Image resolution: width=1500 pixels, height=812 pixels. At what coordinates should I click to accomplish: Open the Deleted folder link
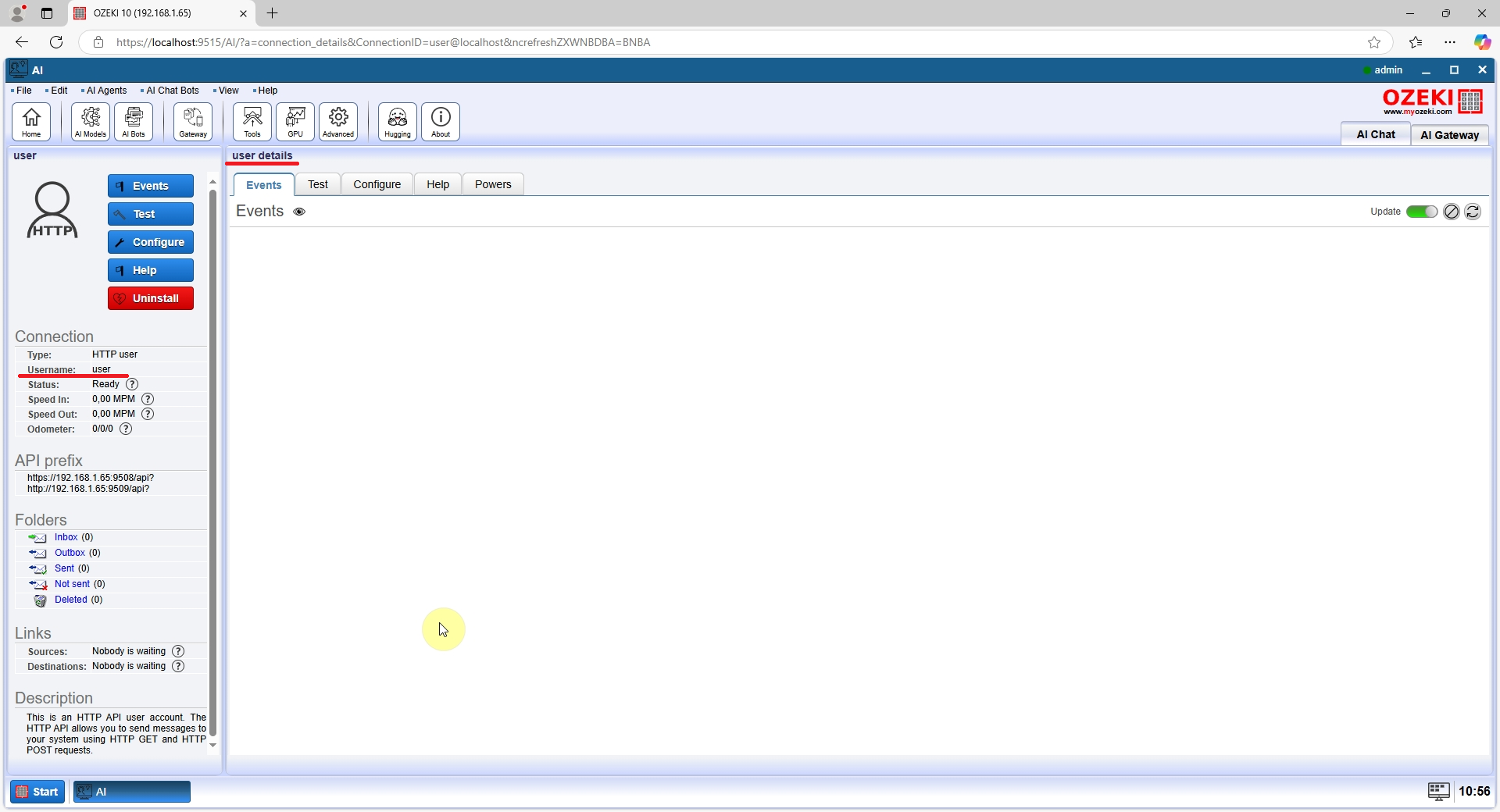[x=70, y=600]
